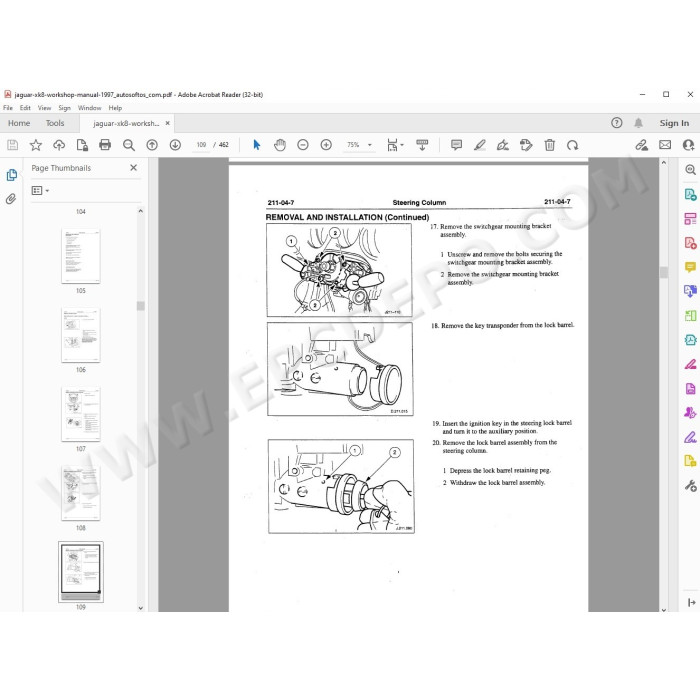Click the document scroll up arrow

pos(664,163)
